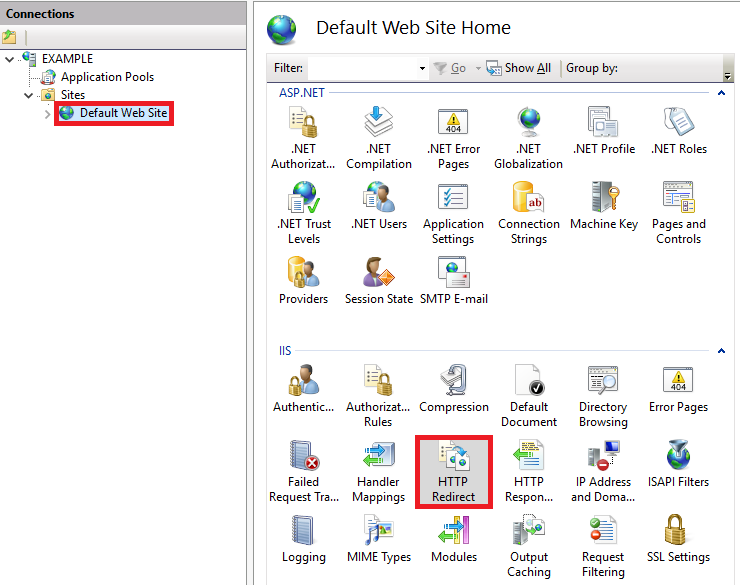Select Application Pools in tree
Viewport: 740px width, 585px height.
coord(107,77)
